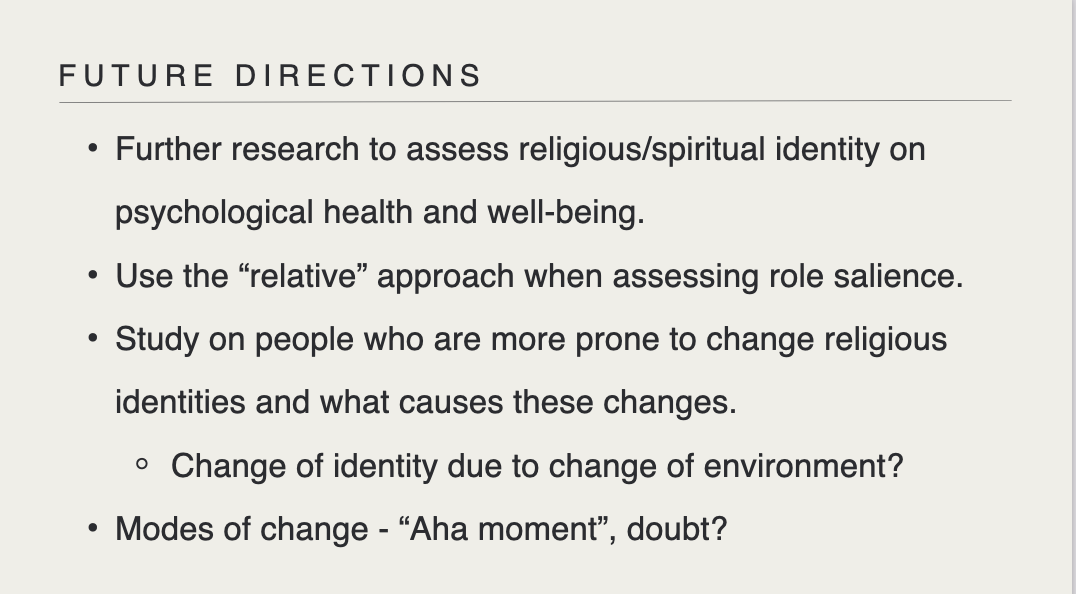Click the horizontal divider line under the title
Viewport: 1076px width, 594px height.
(535, 101)
